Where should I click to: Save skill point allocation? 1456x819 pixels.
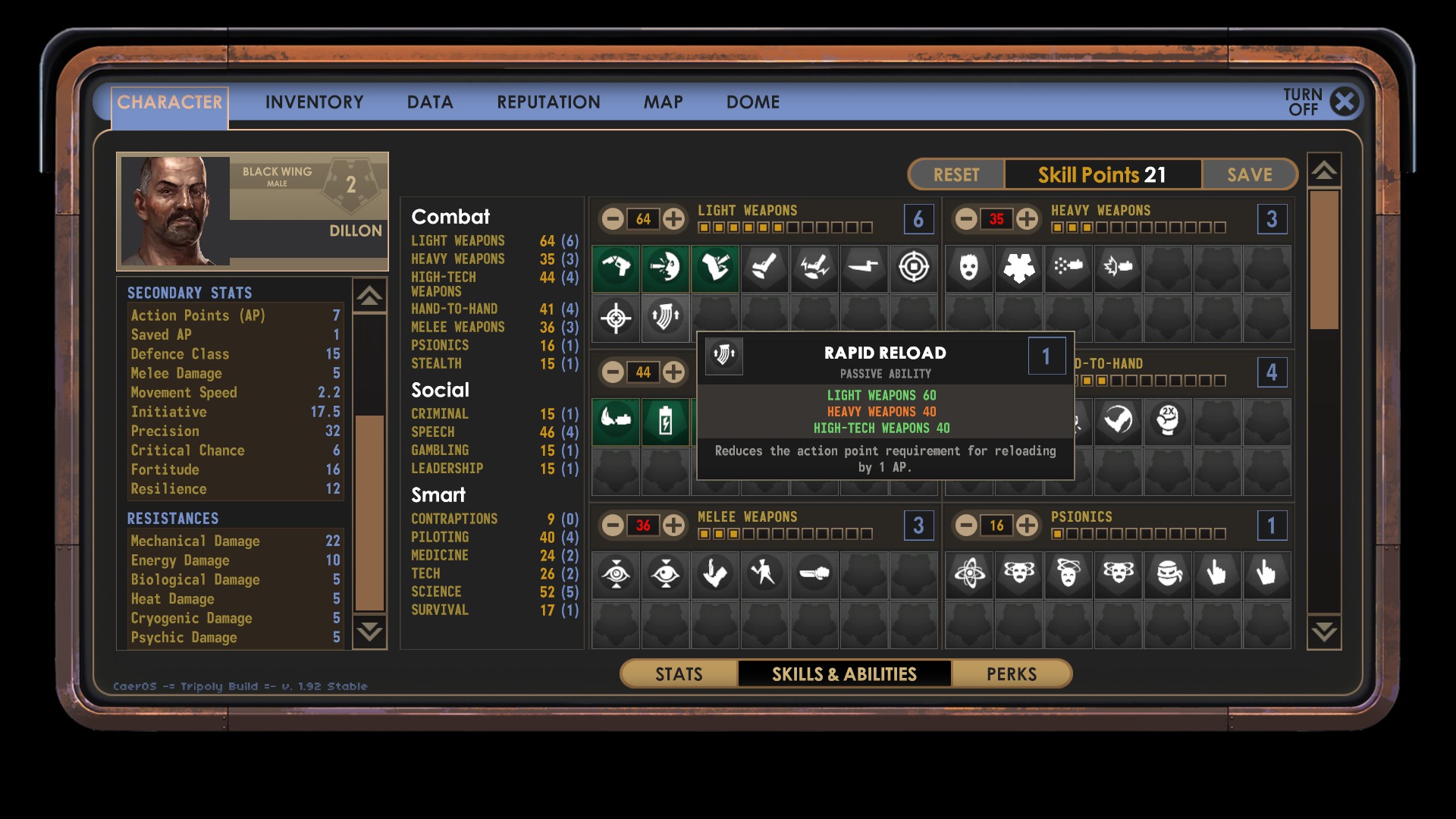coord(1250,175)
